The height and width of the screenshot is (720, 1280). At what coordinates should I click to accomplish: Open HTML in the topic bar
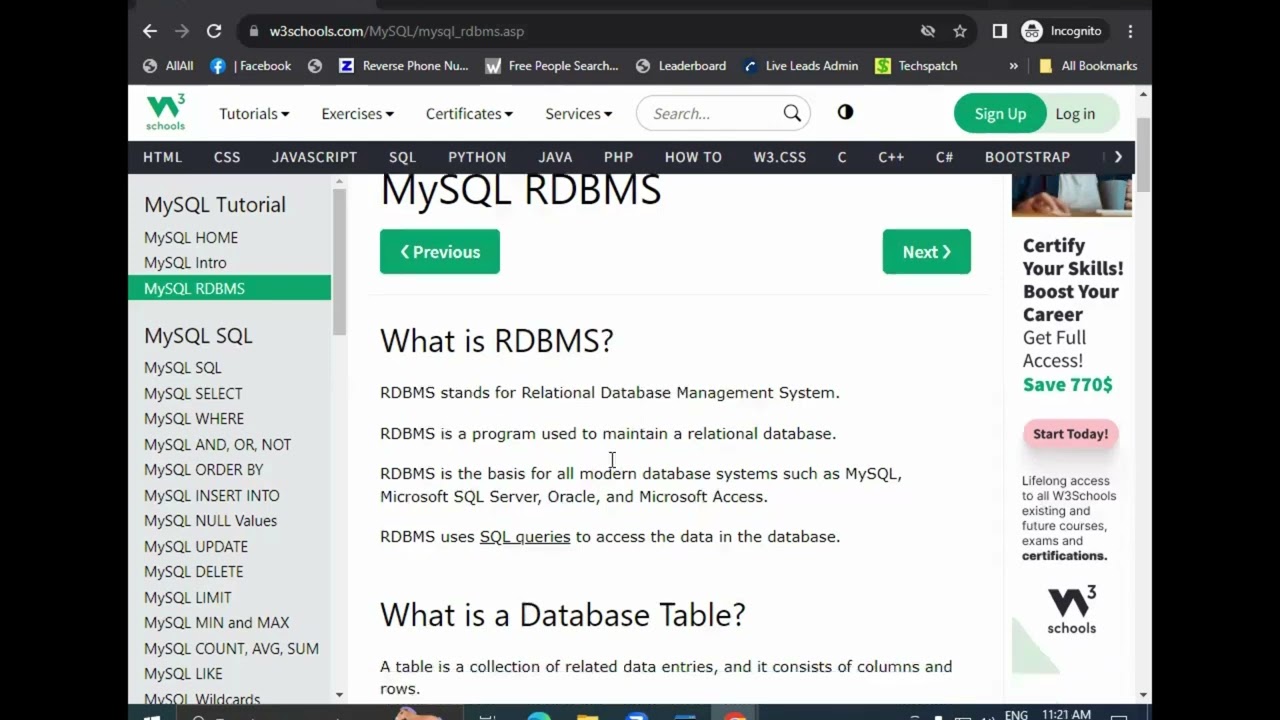point(162,157)
